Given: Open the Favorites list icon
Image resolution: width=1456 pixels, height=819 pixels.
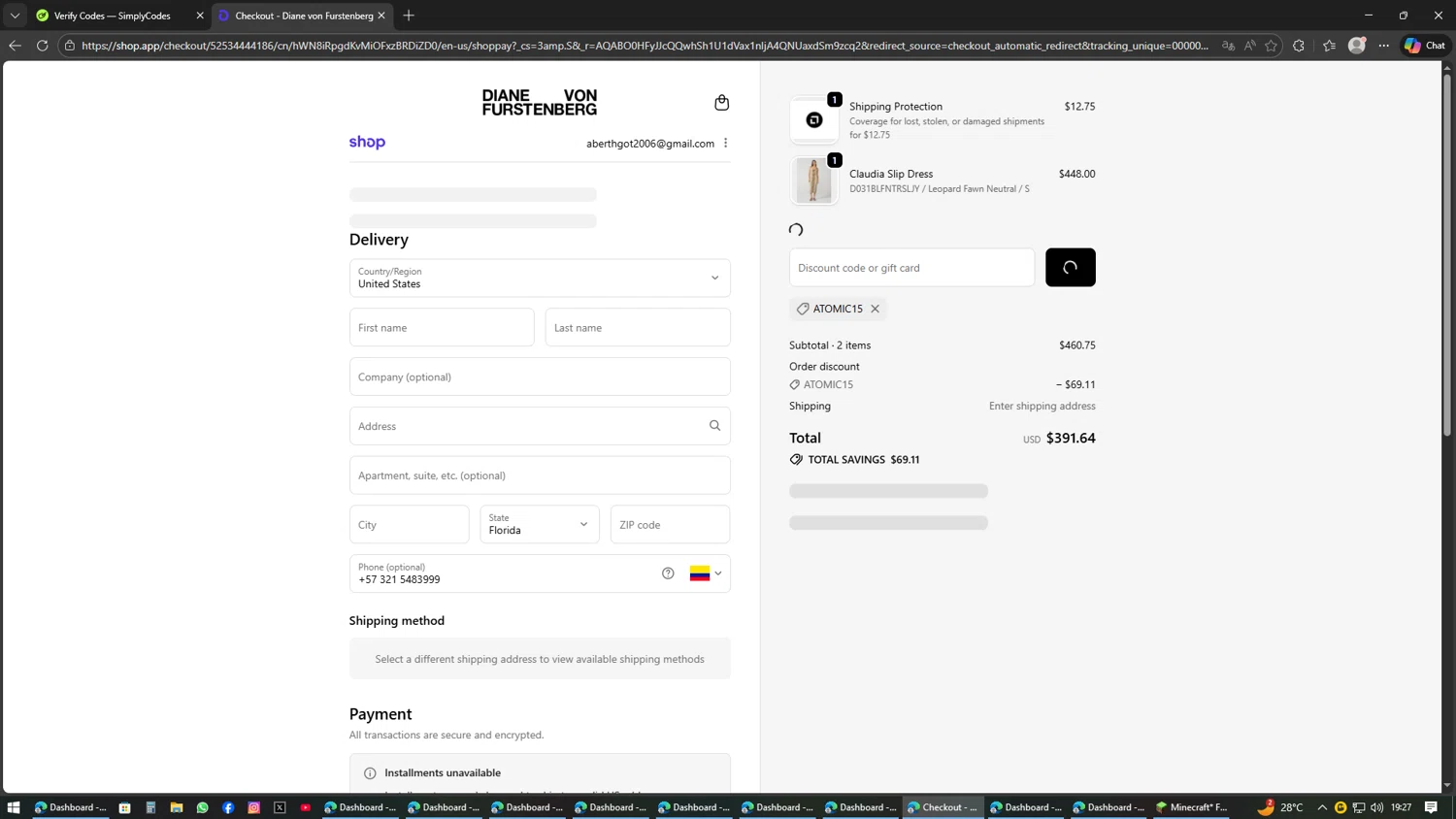Looking at the screenshot, I should 1329,46.
